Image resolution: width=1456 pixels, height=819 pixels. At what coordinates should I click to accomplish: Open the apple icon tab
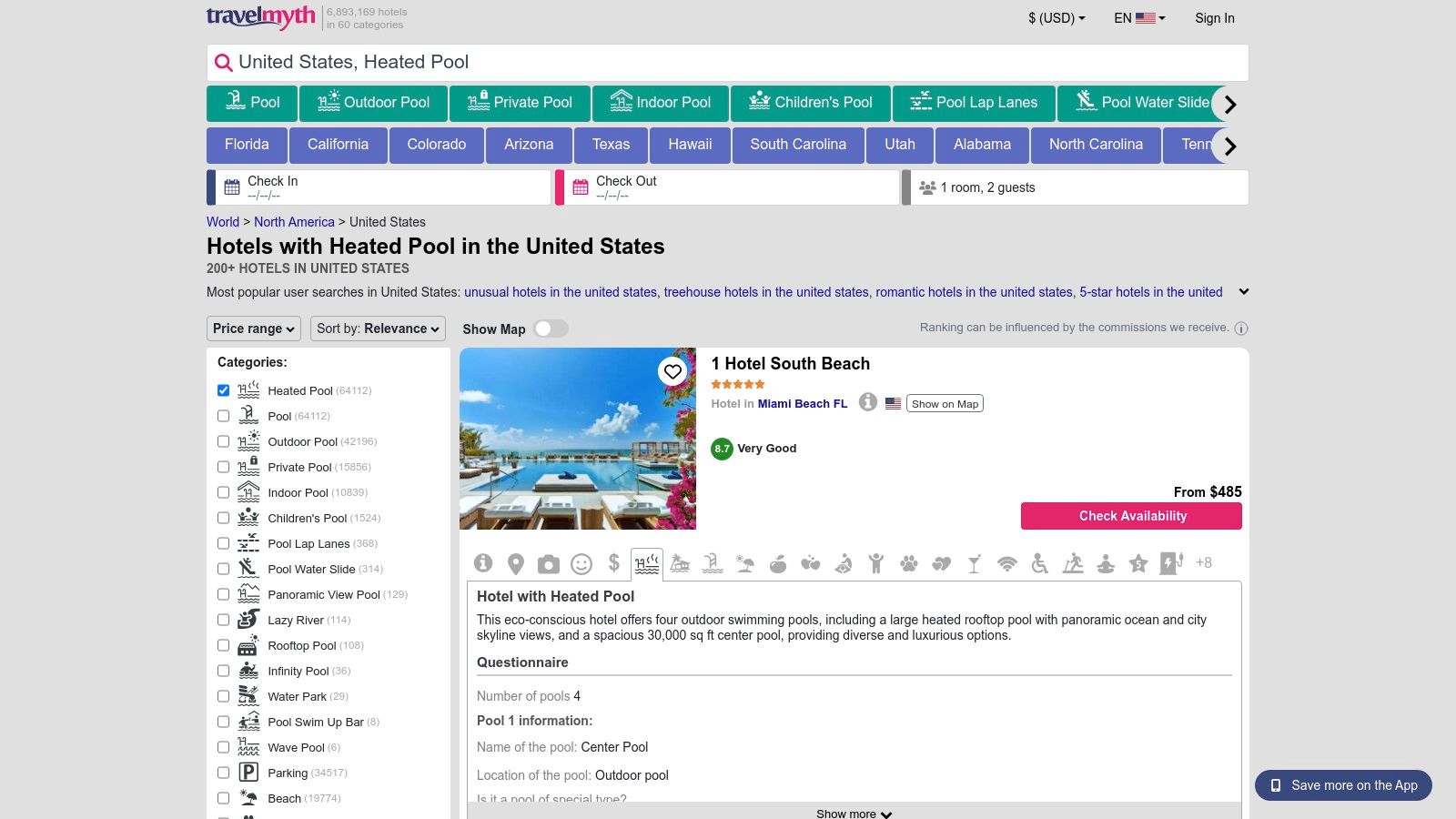click(x=778, y=564)
